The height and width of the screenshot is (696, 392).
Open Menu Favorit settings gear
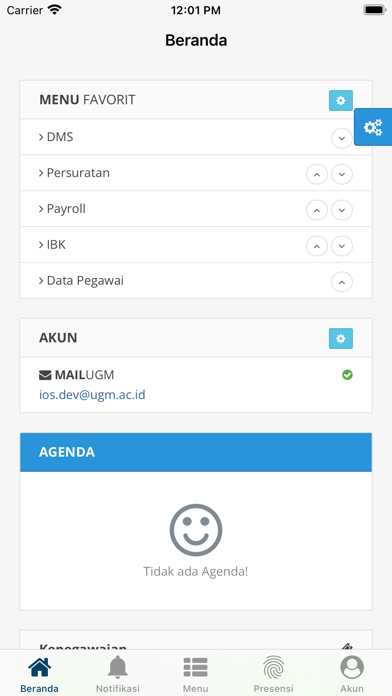click(341, 100)
